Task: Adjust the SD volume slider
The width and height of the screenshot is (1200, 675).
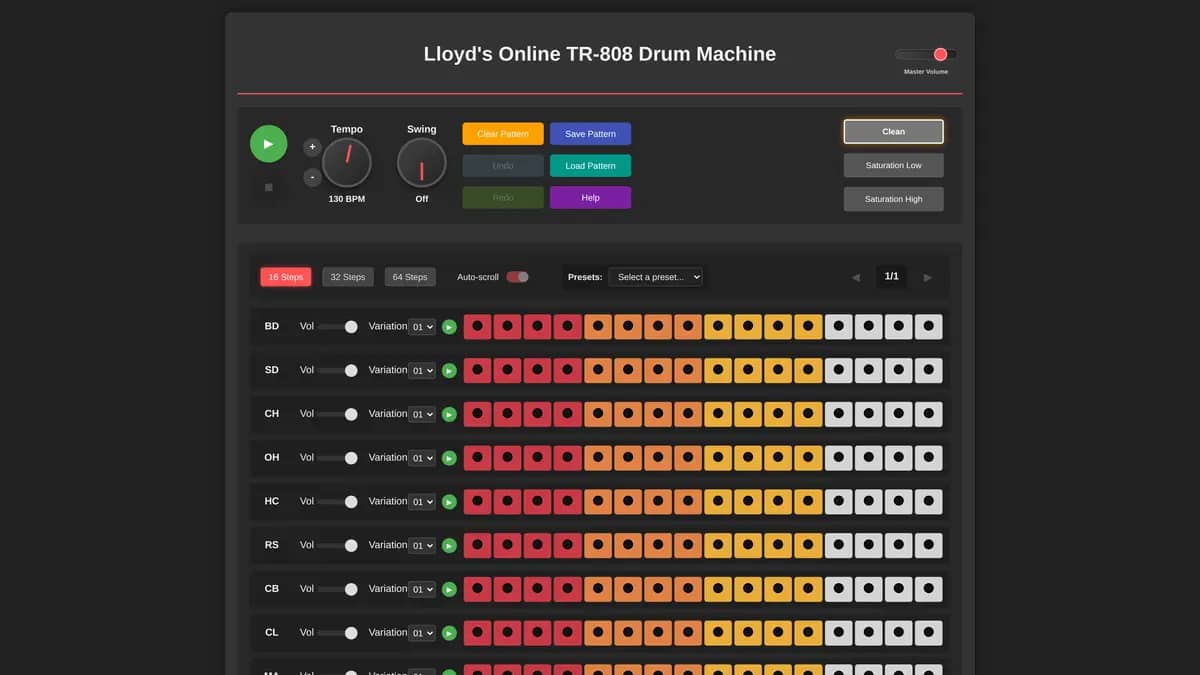Action: pos(337,371)
